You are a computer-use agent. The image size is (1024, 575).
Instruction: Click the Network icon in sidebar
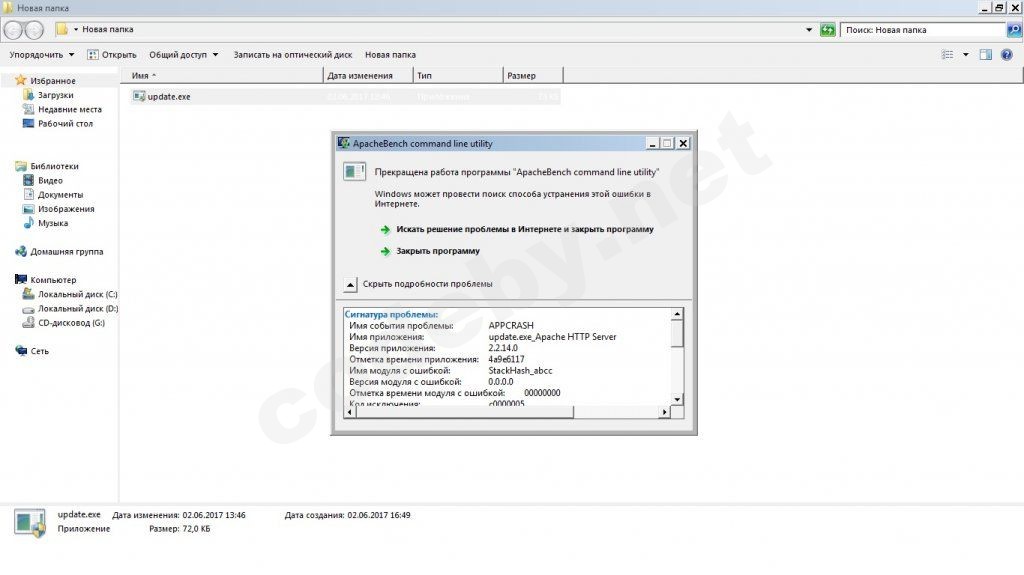pyautogui.click(x=21, y=350)
